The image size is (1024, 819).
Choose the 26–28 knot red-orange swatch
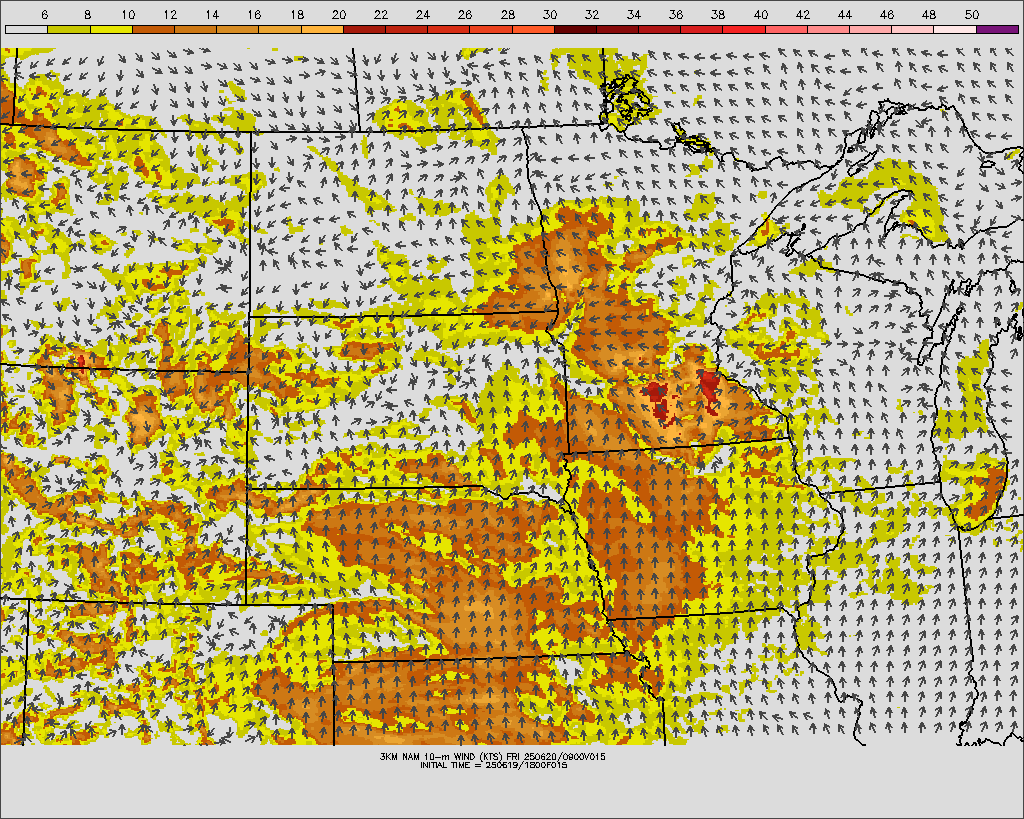click(491, 29)
